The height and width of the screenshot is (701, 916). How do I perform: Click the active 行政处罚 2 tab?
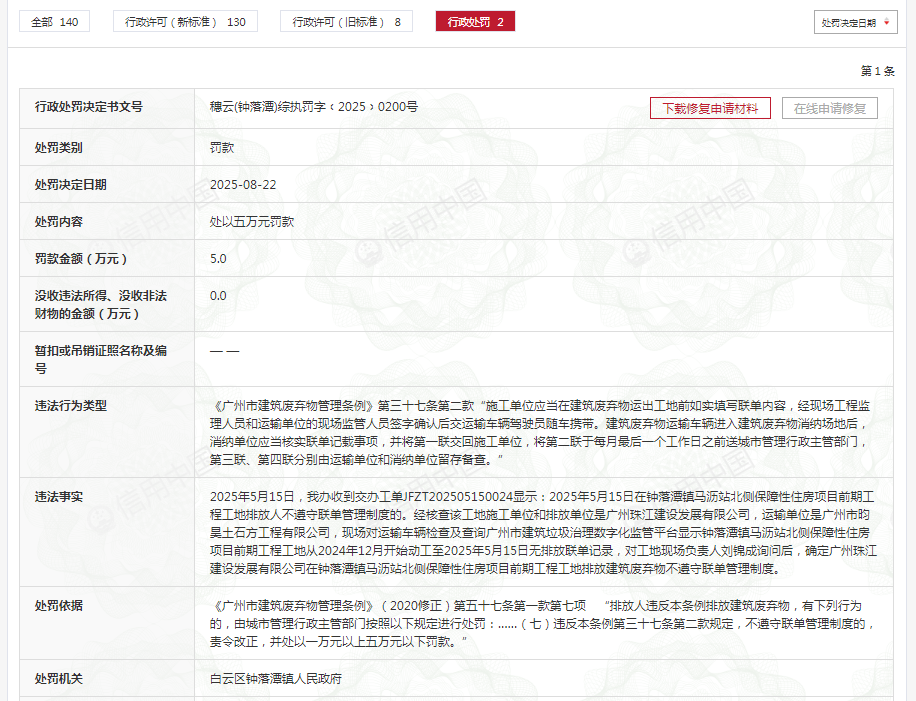[475, 21]
